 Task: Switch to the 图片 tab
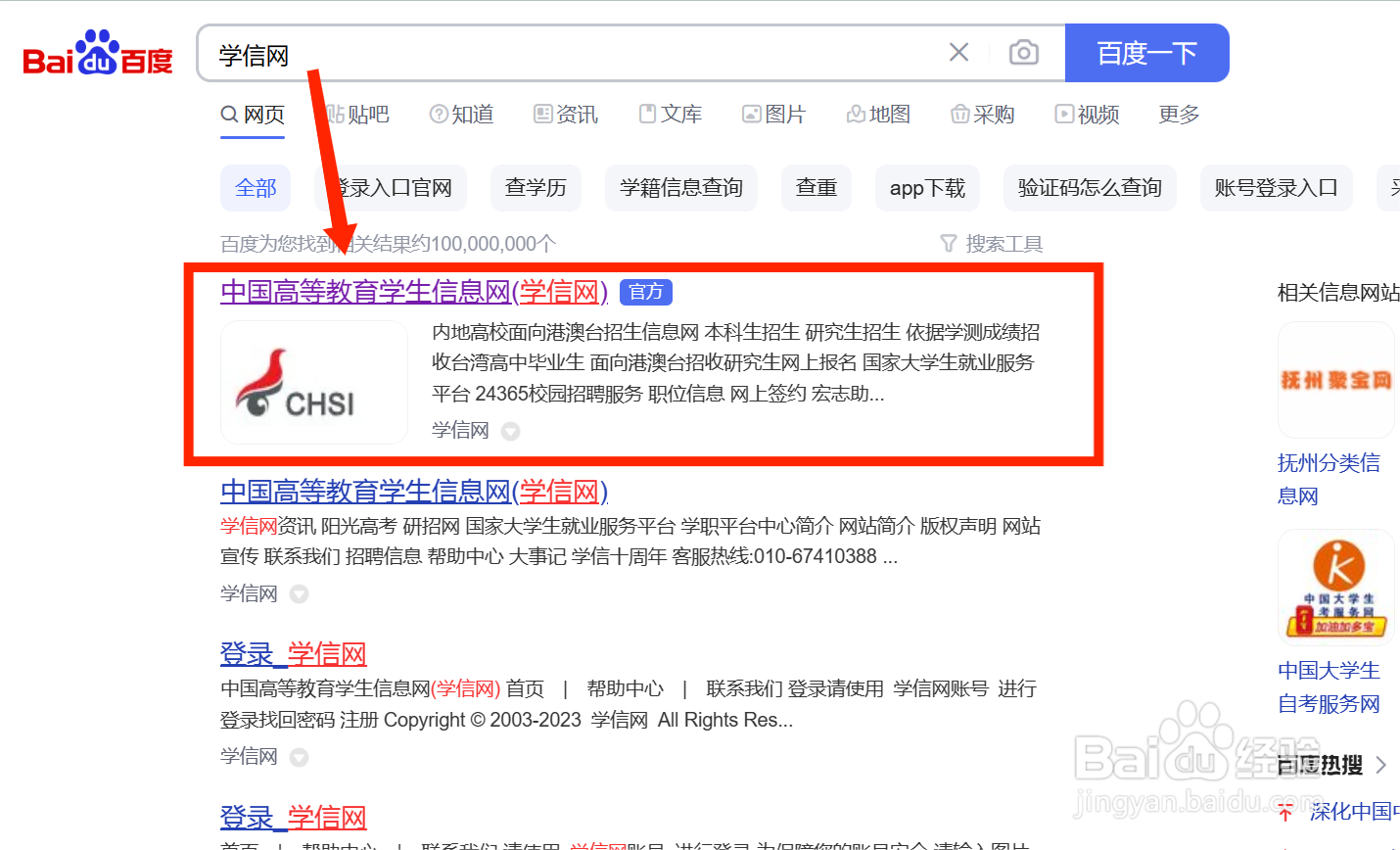(774, 115)
